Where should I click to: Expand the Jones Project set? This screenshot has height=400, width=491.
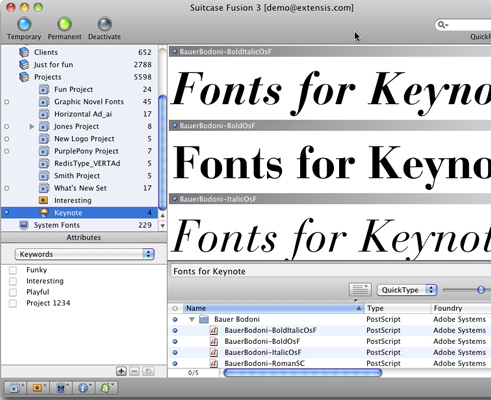click(x=32, y=126)
